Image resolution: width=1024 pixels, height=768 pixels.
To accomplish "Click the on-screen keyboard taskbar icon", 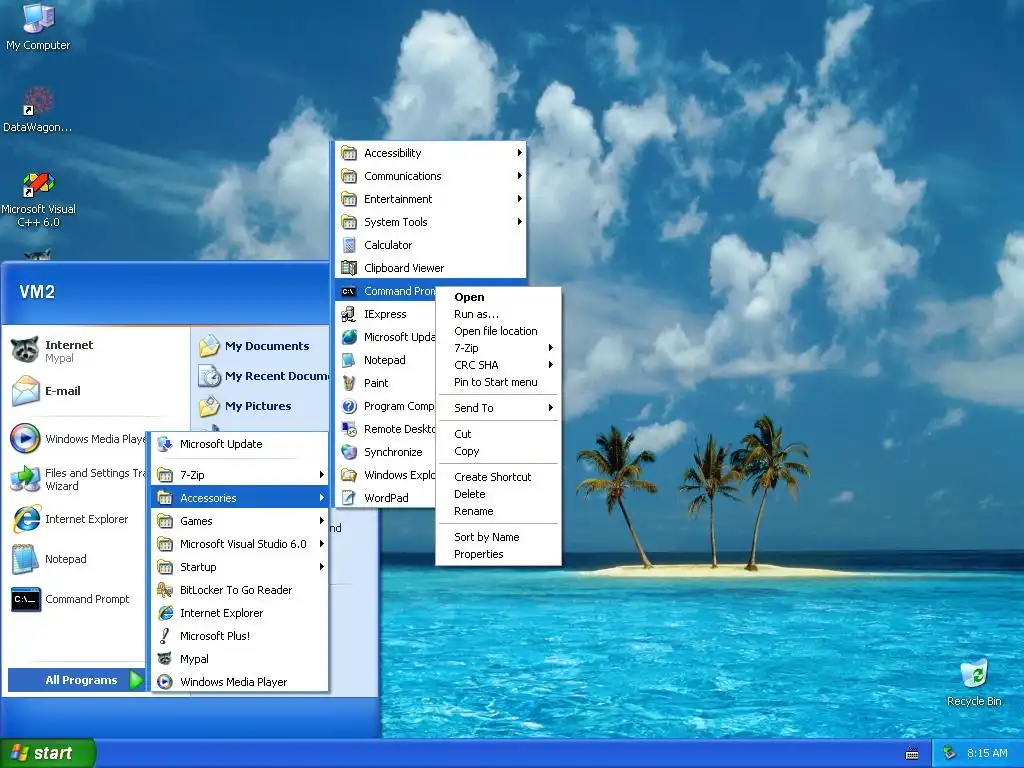I will 912,754.
